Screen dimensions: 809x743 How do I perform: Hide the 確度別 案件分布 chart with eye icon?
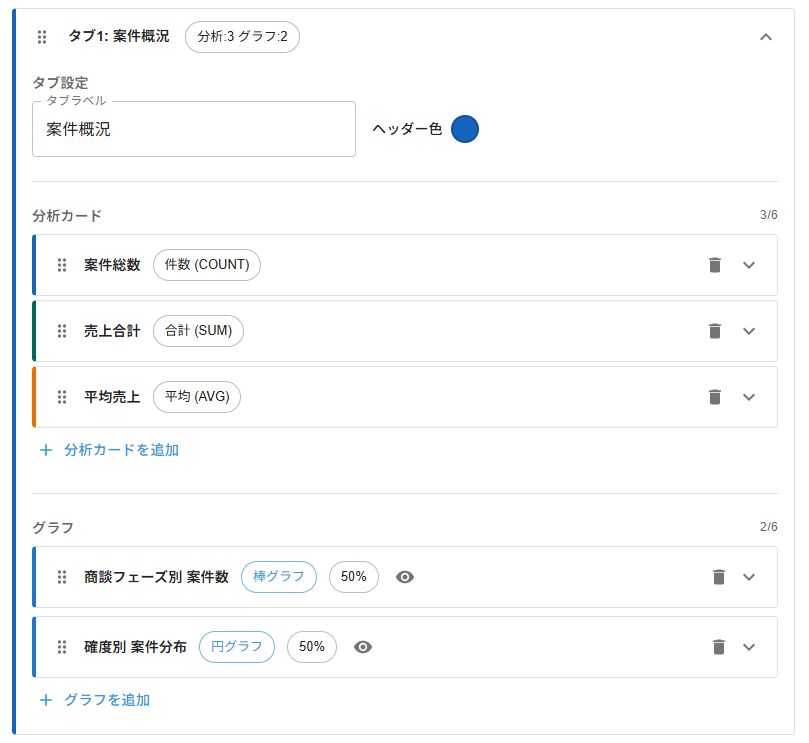pyautogui.click(x=363, y=647)
